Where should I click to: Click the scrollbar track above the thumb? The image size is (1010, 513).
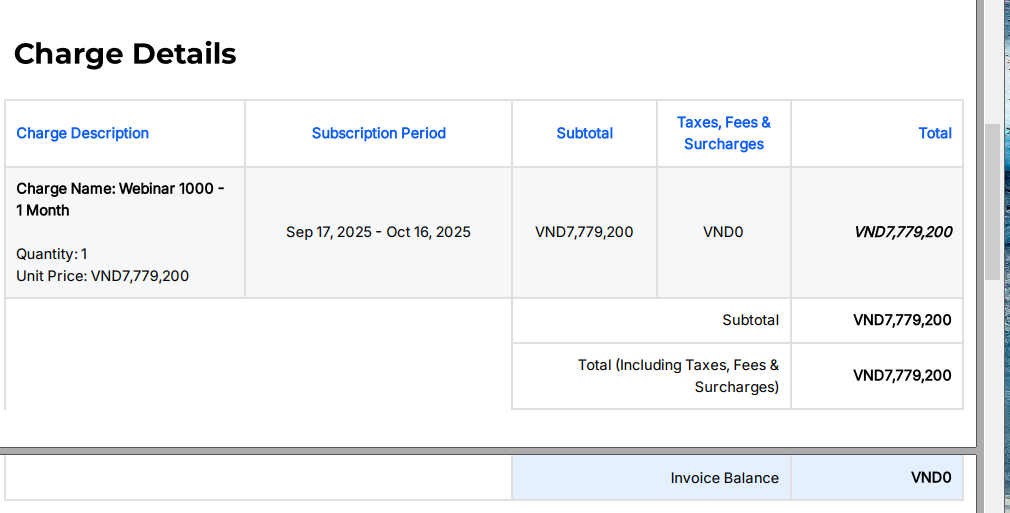(x=991, y=60)
